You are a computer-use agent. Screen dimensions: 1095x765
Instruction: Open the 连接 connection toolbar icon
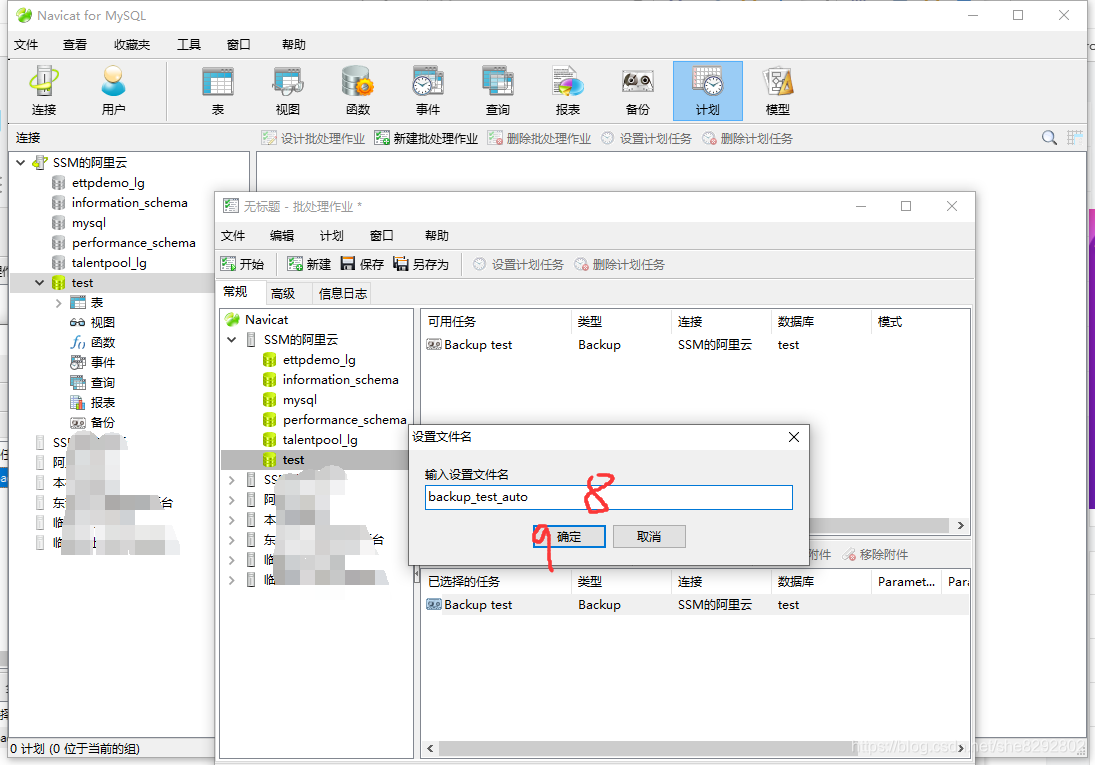(x=44, y=91)
